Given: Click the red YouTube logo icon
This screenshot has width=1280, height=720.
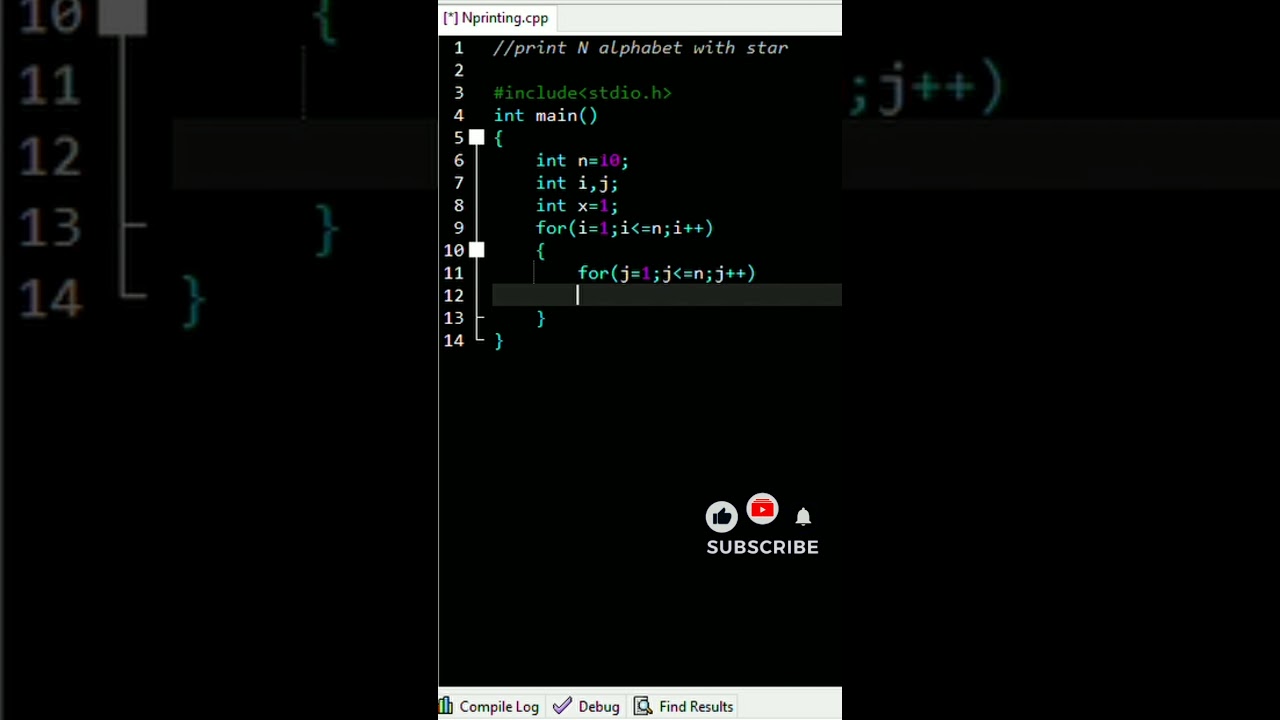Looking at the screenshot, I should point(762,510).
